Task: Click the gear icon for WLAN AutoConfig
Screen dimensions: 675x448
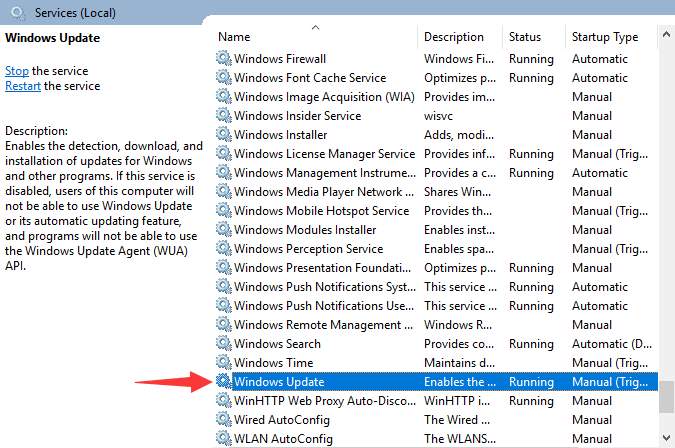Action: click(223, 438)
